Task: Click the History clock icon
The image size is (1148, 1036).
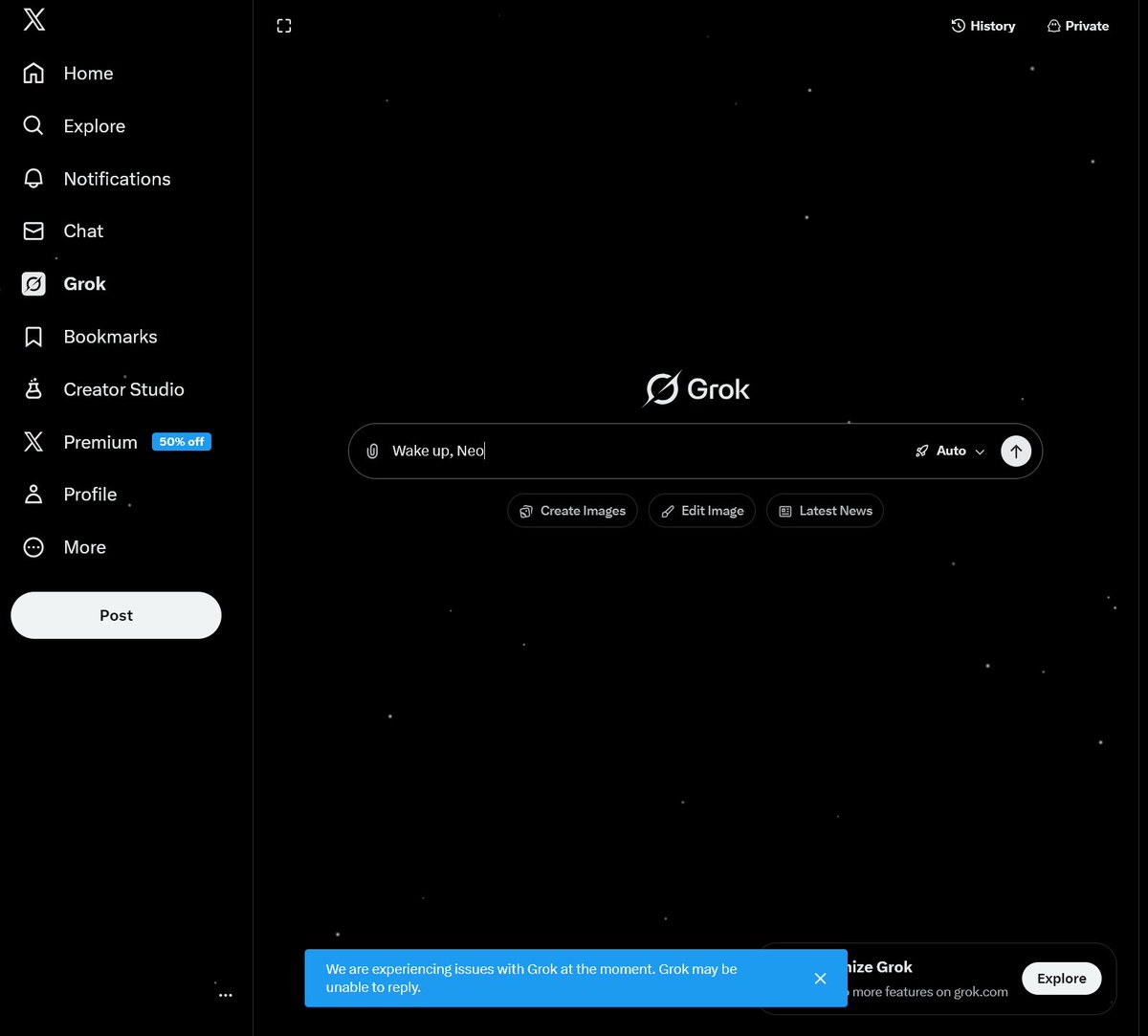Action: pyautogui.click(x=958, y=26)
